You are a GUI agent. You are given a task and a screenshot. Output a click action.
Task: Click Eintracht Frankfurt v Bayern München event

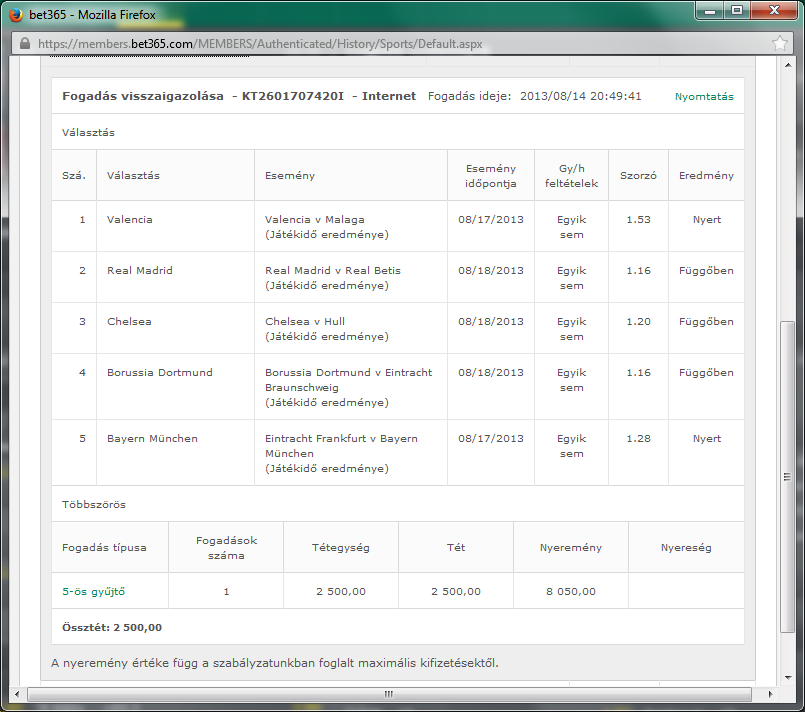click(x=341, y=446)
